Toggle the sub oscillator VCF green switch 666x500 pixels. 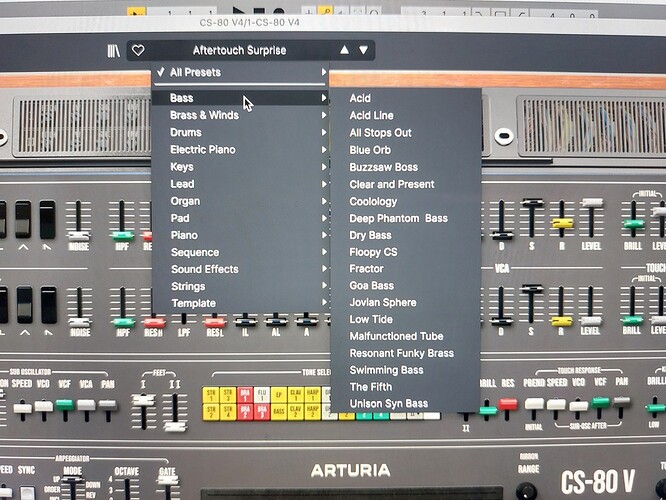coord(65,404)
